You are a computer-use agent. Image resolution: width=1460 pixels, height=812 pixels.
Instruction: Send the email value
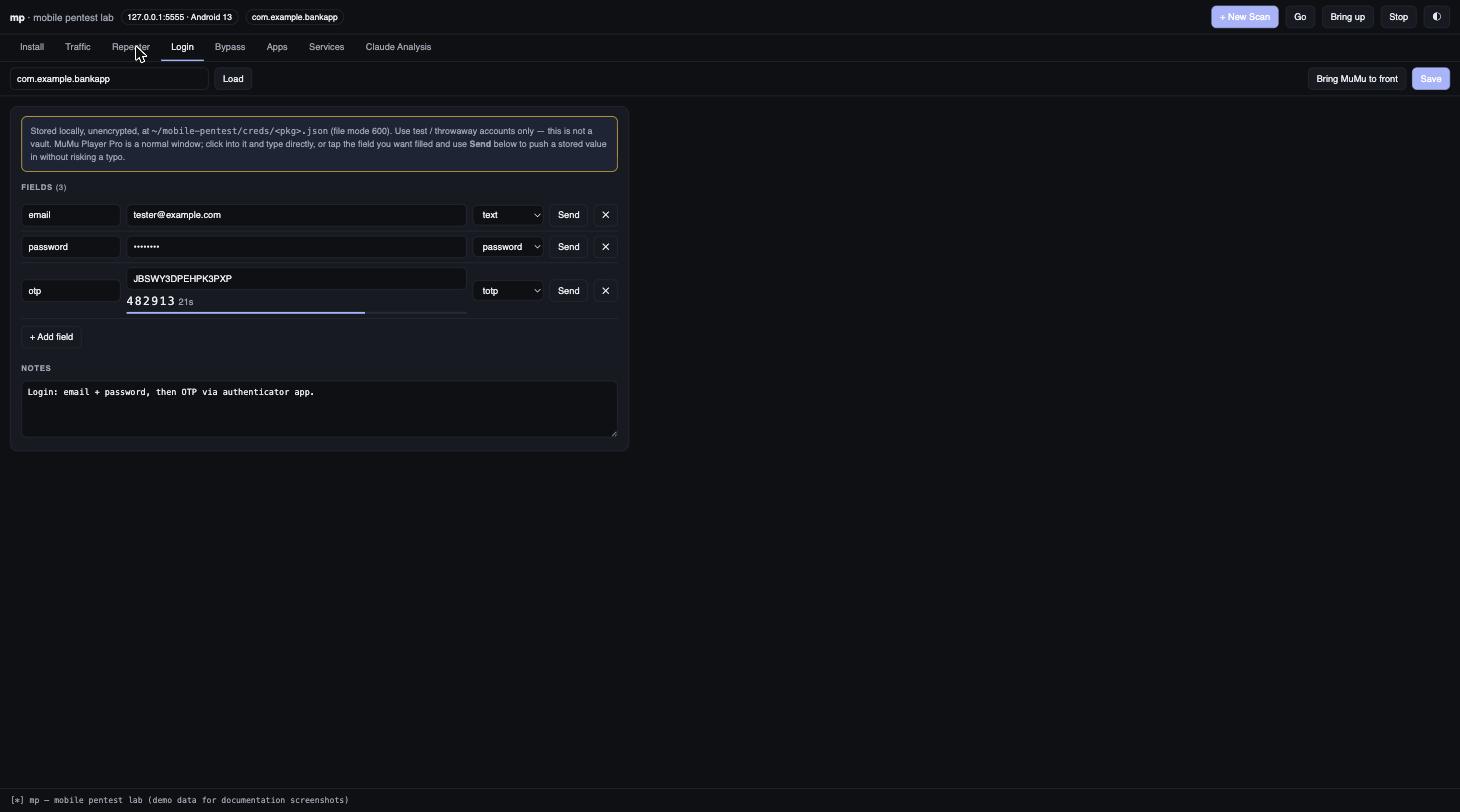(568, 215)
